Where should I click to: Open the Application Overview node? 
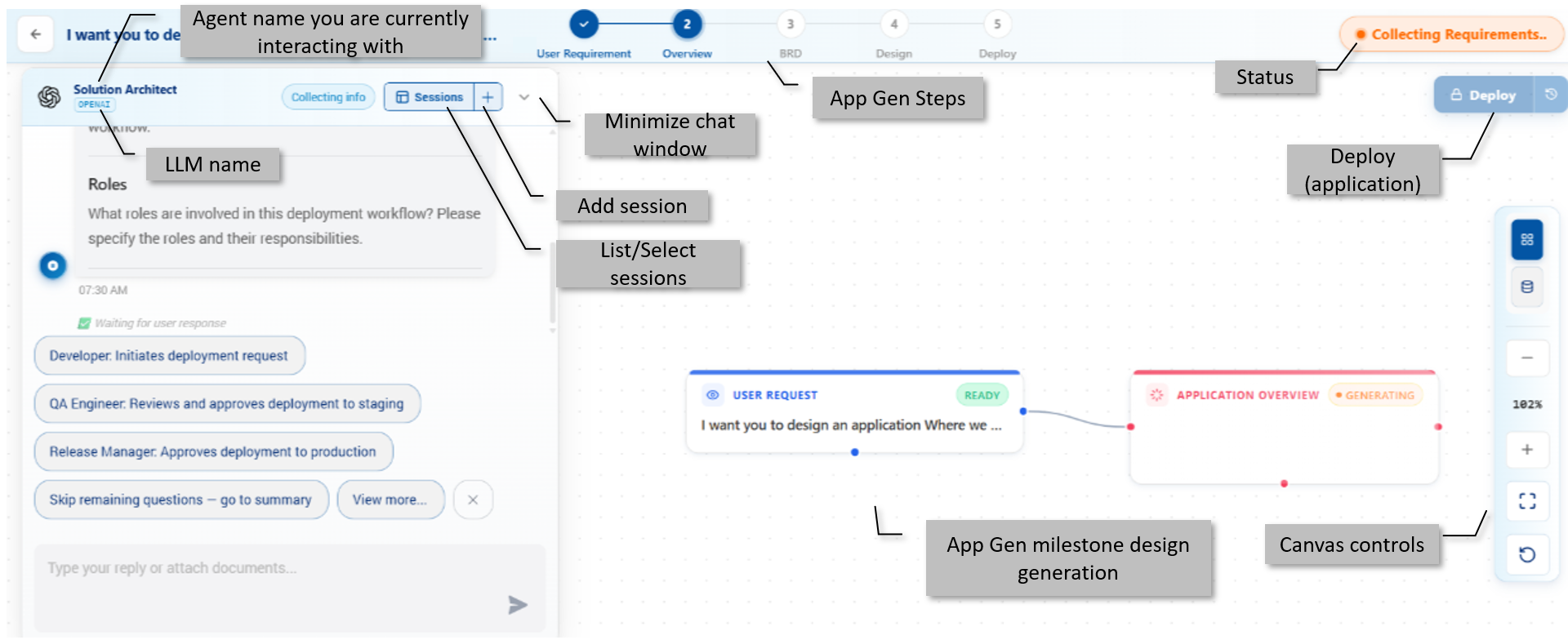coord(1284,427)
